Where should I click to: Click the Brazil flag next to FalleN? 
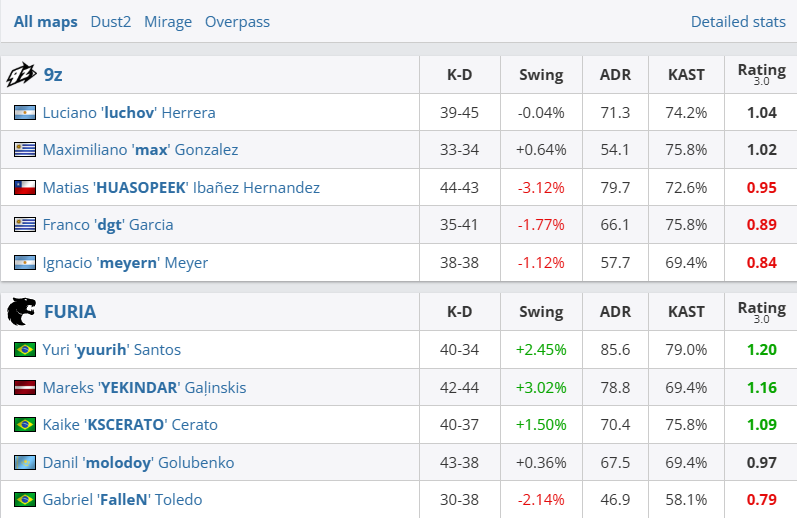pos(25,500)
